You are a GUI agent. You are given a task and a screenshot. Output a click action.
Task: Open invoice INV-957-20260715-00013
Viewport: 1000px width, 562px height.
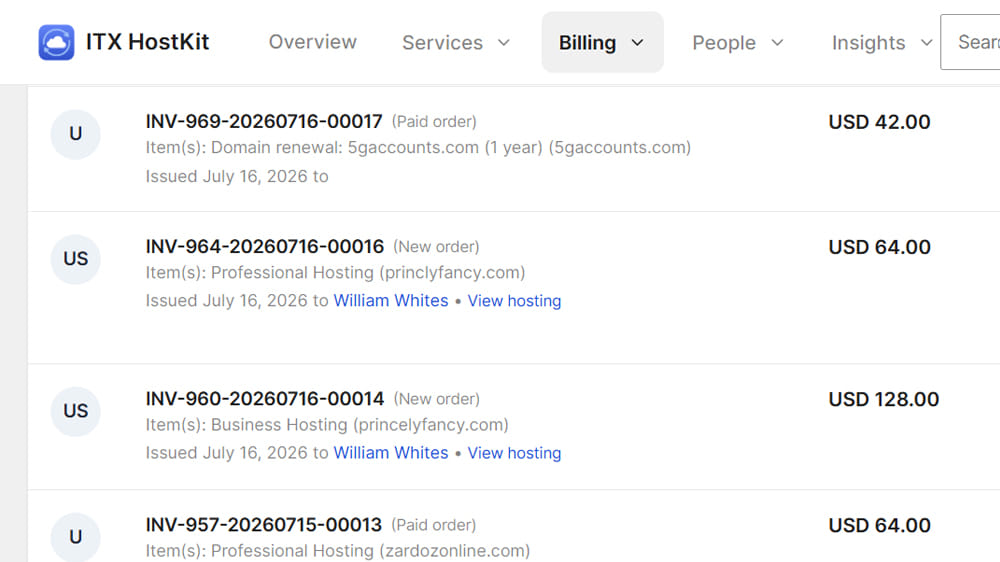coord(263,524)
